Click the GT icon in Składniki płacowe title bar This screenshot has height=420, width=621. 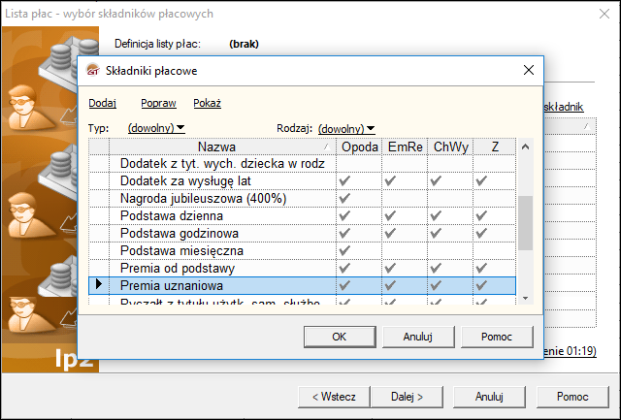click(95, 70)
